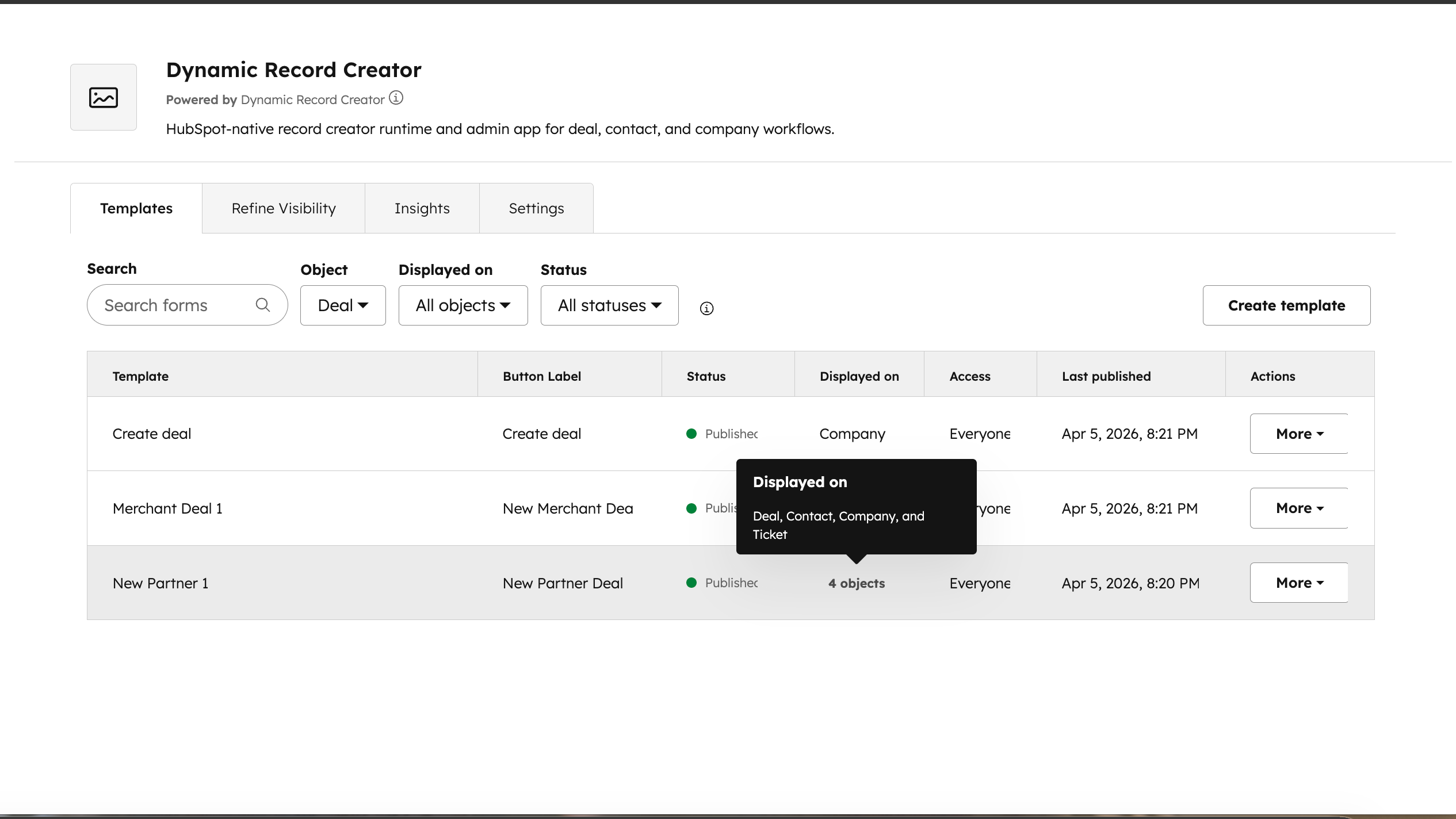
Task: Click the Merchant Deal 1 row's 8:21 PM date
Action: (1130, 508)
